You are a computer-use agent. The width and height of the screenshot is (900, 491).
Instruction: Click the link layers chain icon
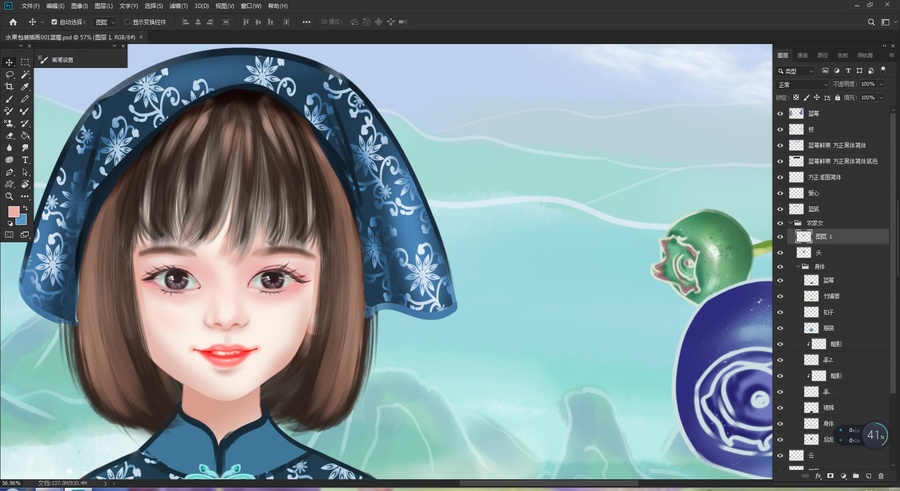click(x=805, y=476)
